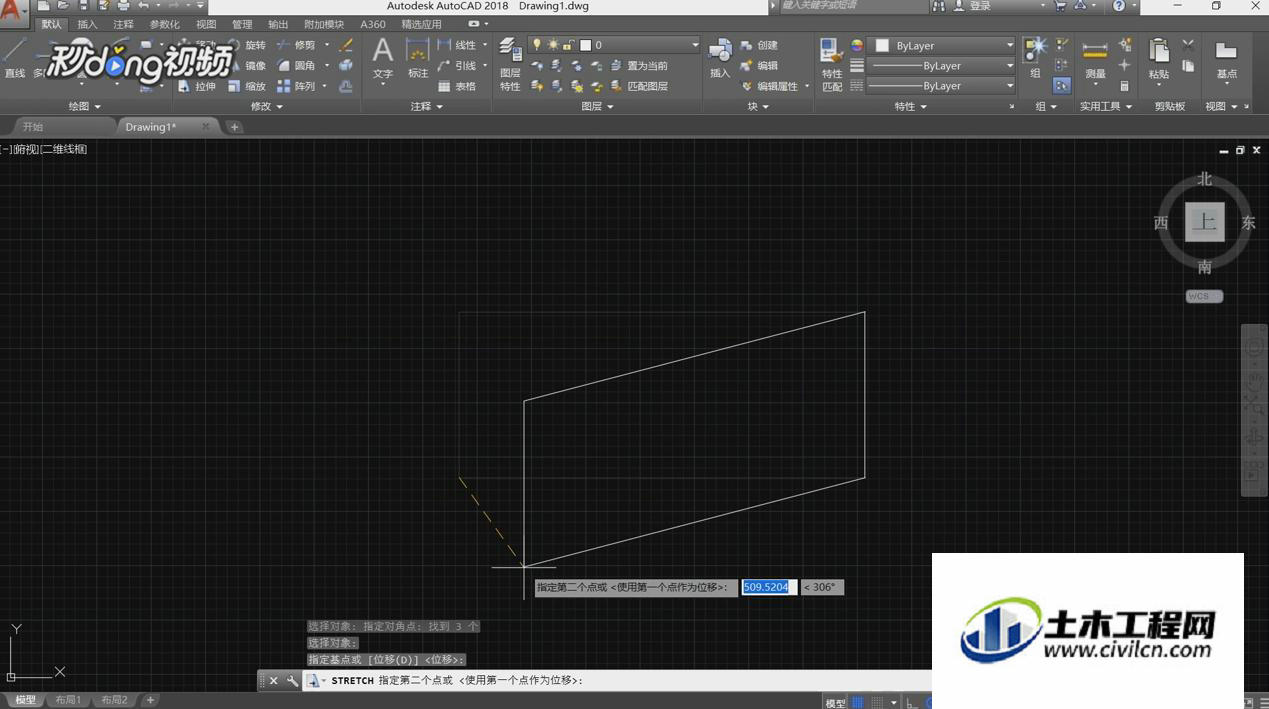Click the object color wheel swatch icon
The image size is (1269, 709).
tap(857, 45)
